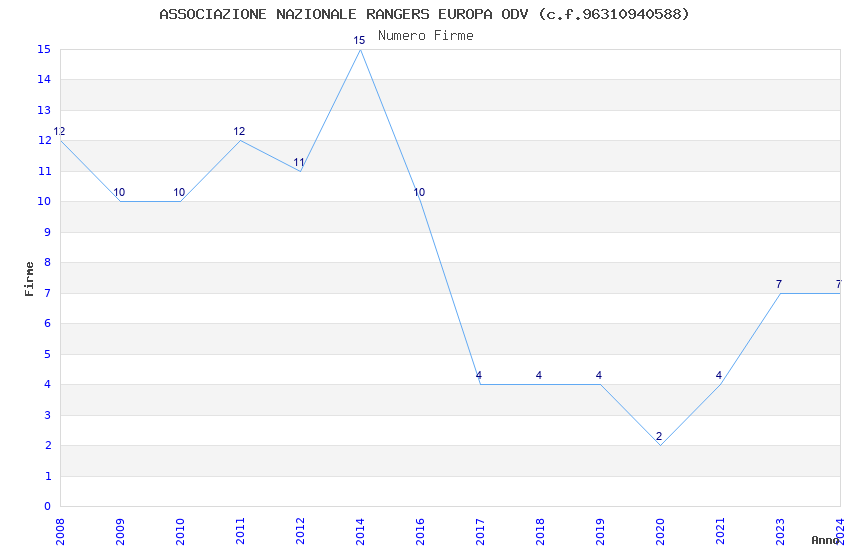The image size is (850, 550).
Task: Click the 'Anno' x-axis label
Action: point(825,540)
